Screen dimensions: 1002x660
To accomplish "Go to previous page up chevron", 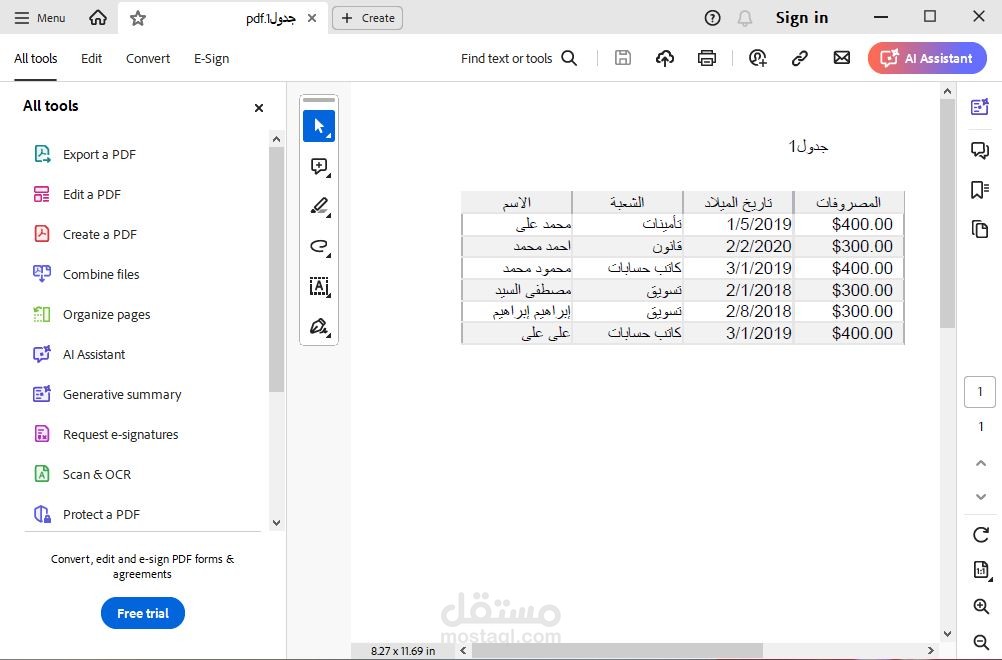I will 981,463.
